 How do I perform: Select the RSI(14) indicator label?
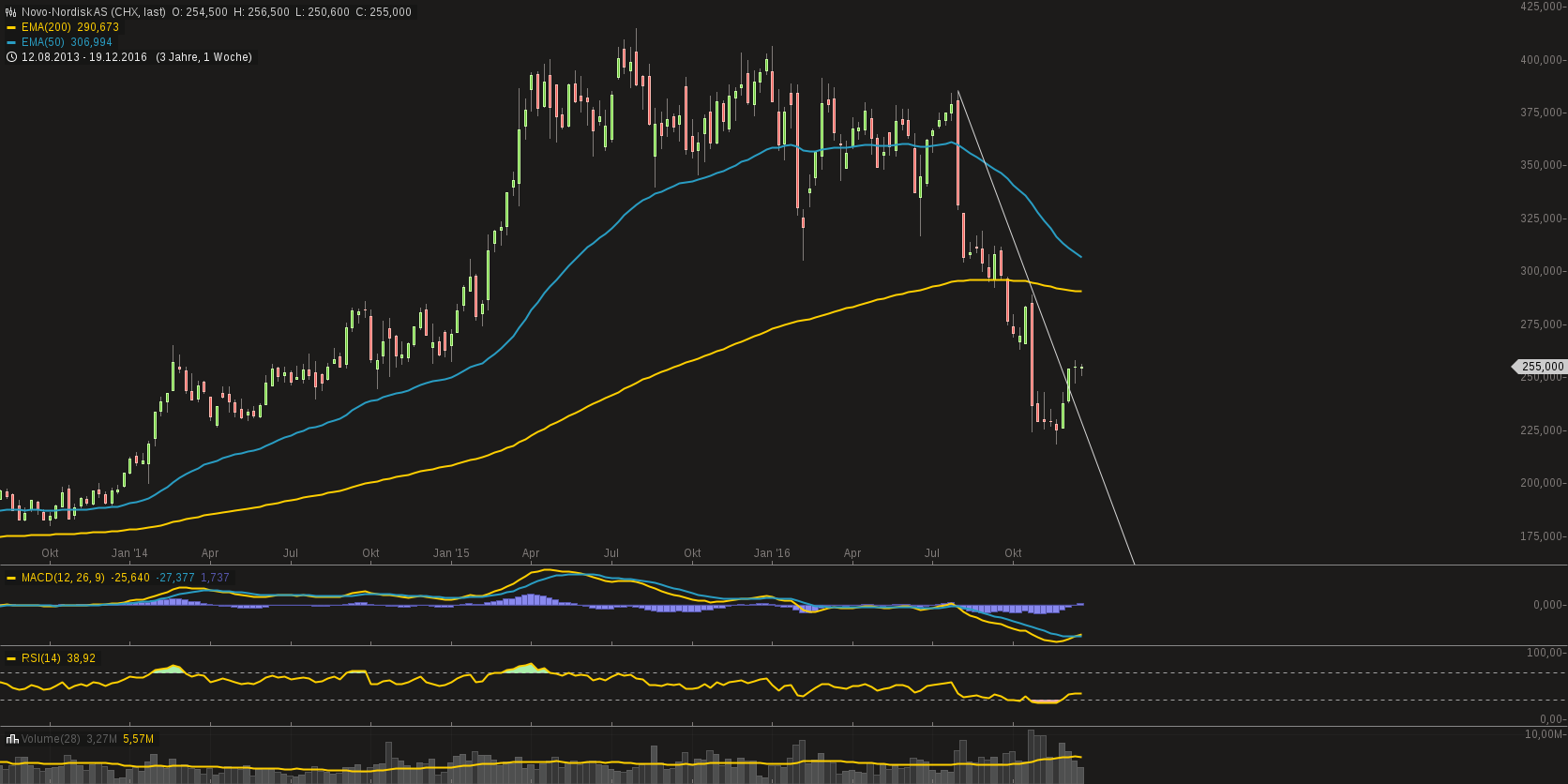pos(41,659)
